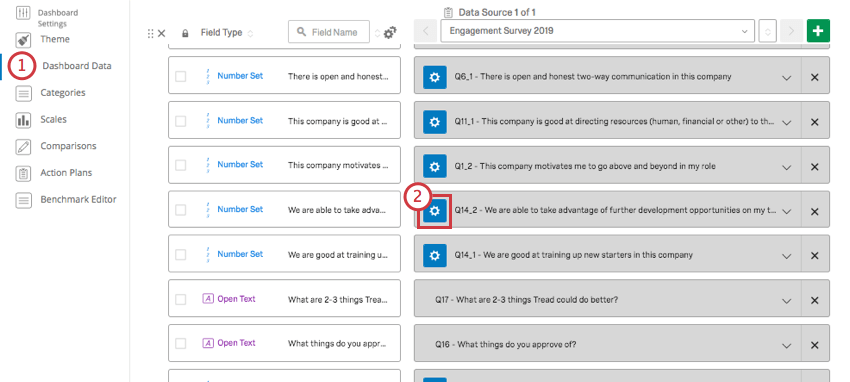850x382 pixels.
Task: Open Categories section
Action: click(x=62, y=93)
